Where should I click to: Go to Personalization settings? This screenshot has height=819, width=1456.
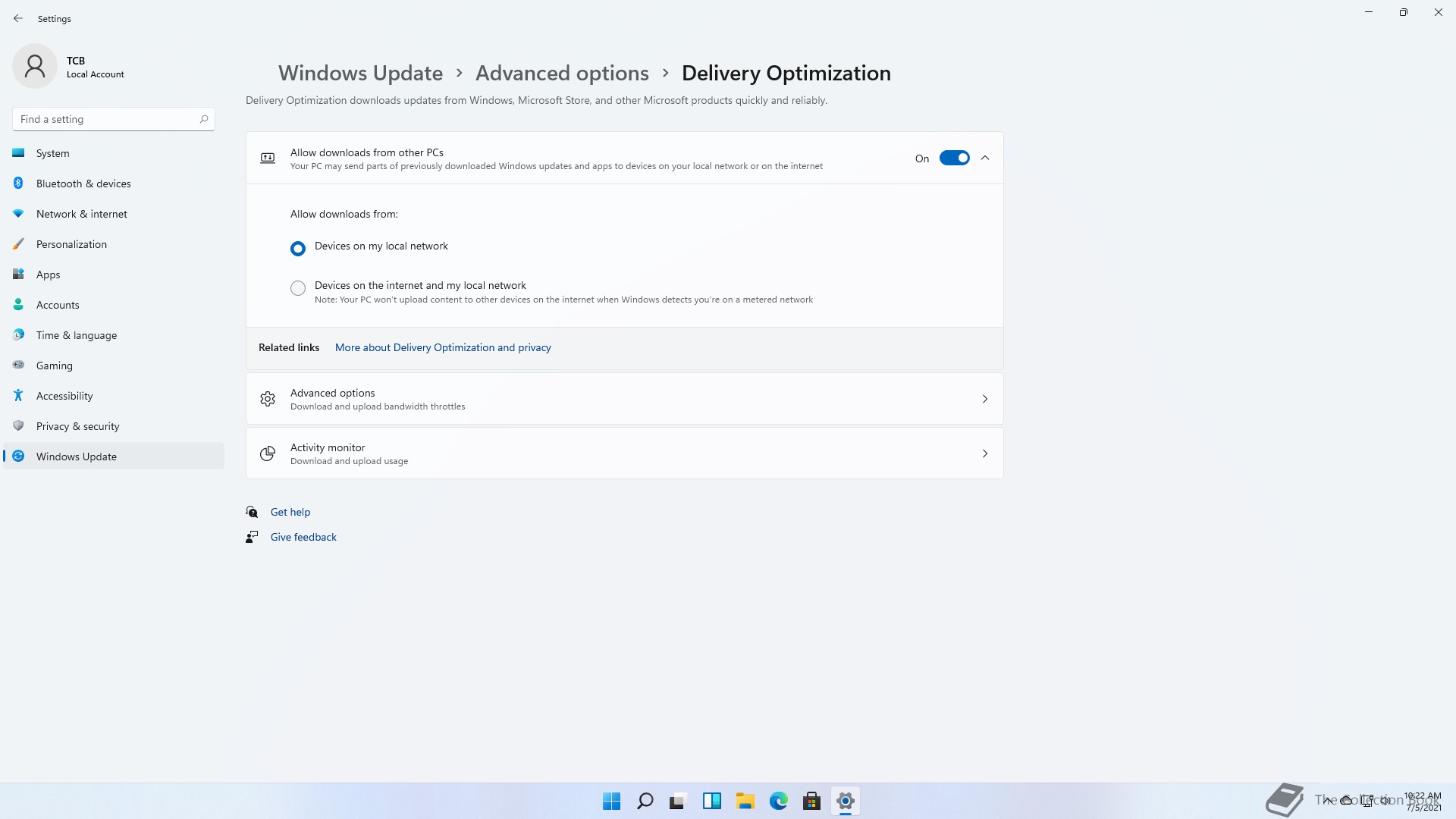pyautogui.click(x=114, y=244)
